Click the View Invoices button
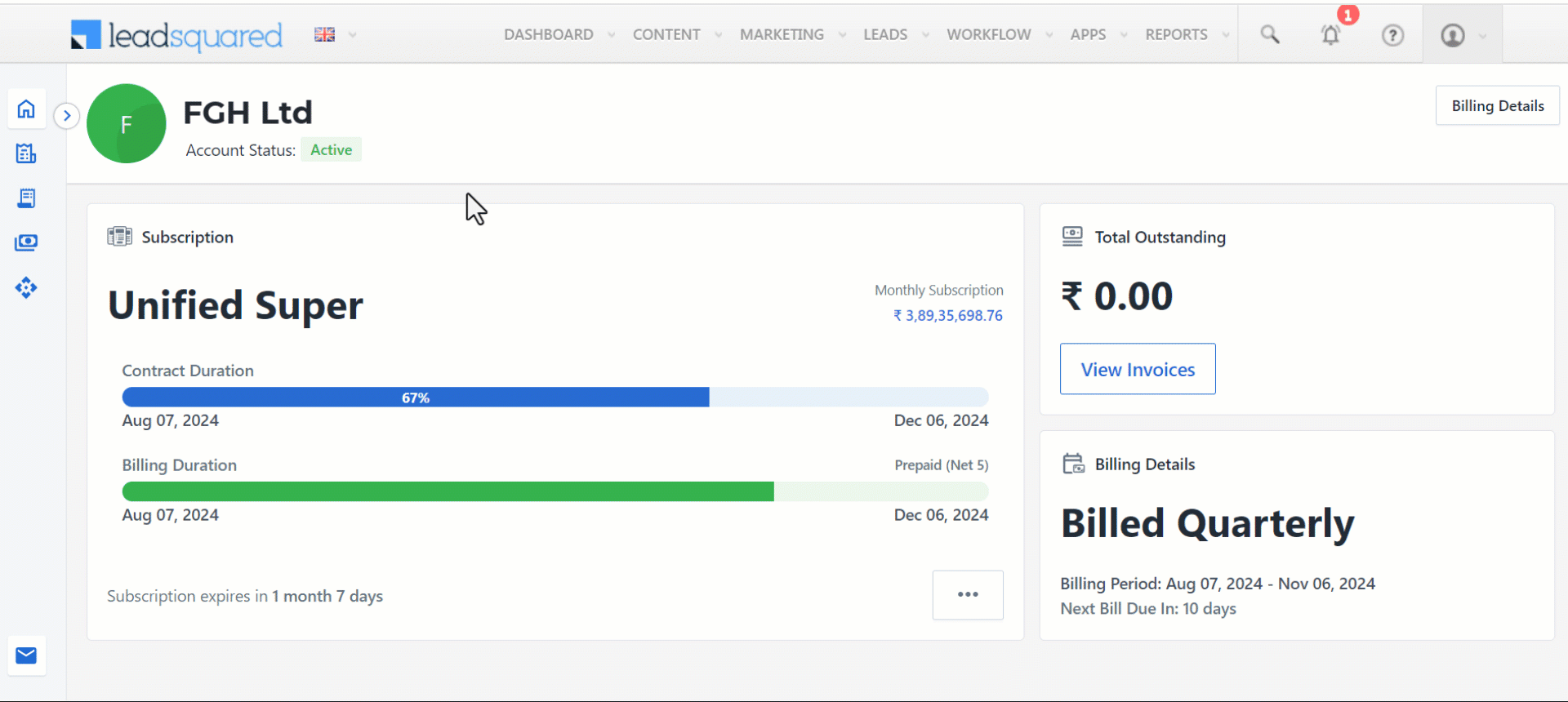This screenshot has width=1568, height=702. click(1138, 369)
